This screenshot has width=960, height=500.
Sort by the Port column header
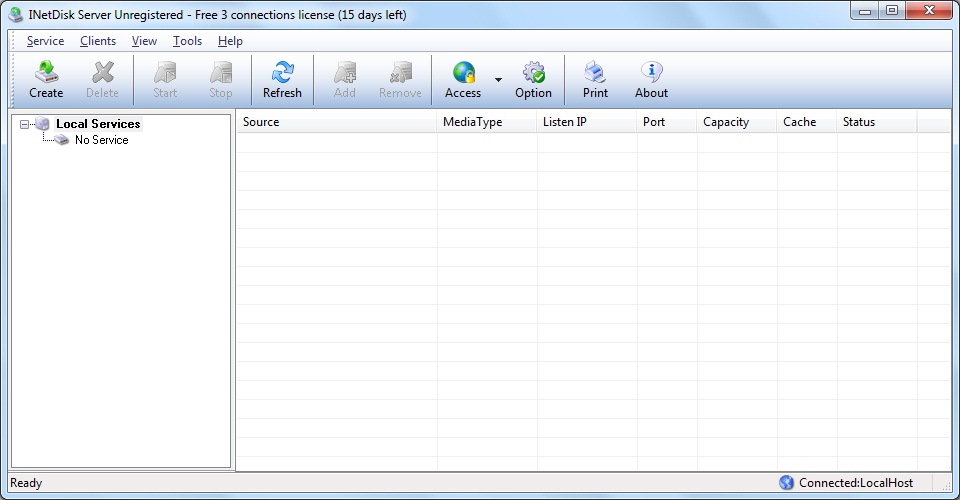tap(667, 122)
